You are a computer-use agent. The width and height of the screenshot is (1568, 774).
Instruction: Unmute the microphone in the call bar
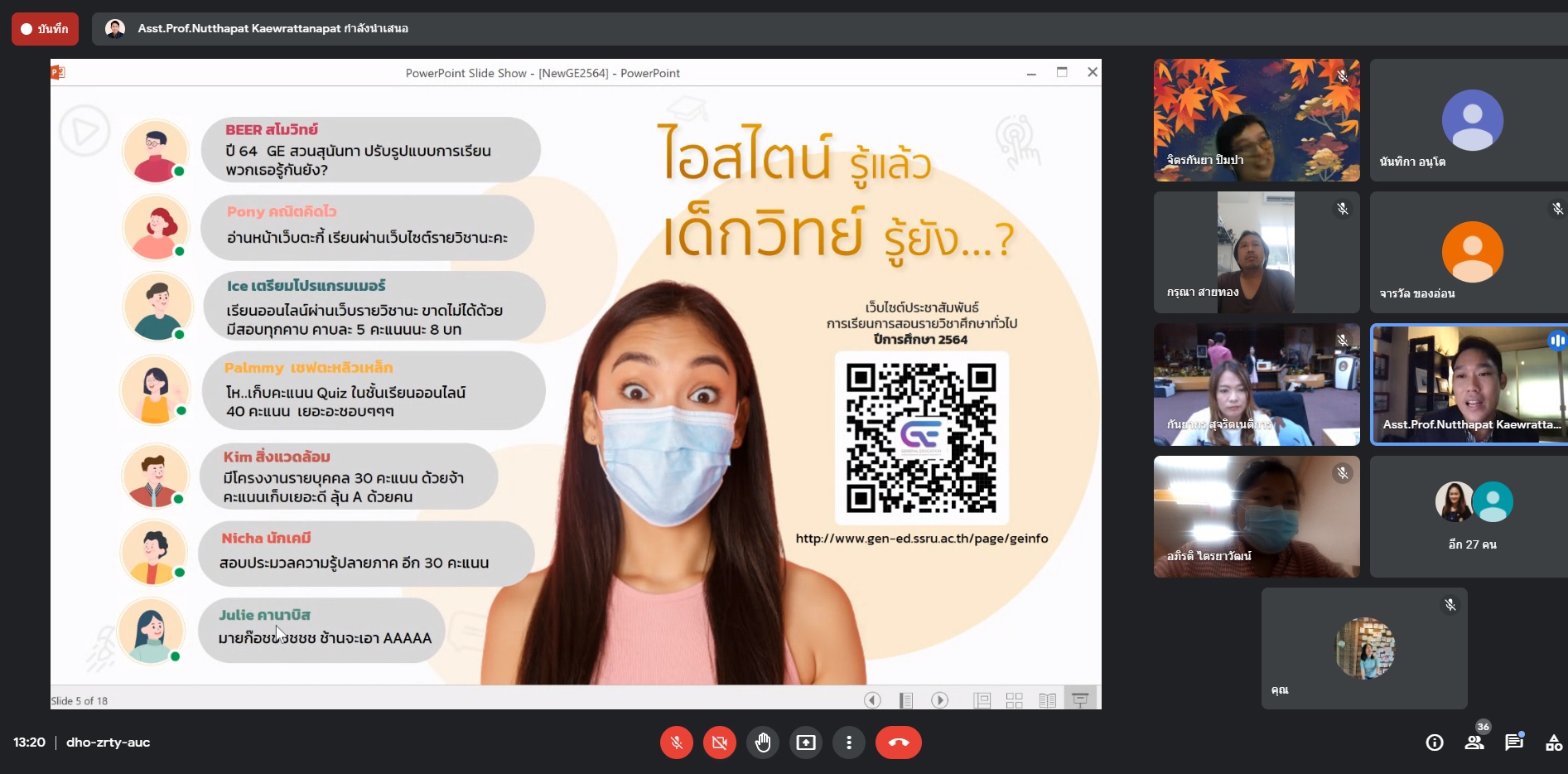pos(676,743)
